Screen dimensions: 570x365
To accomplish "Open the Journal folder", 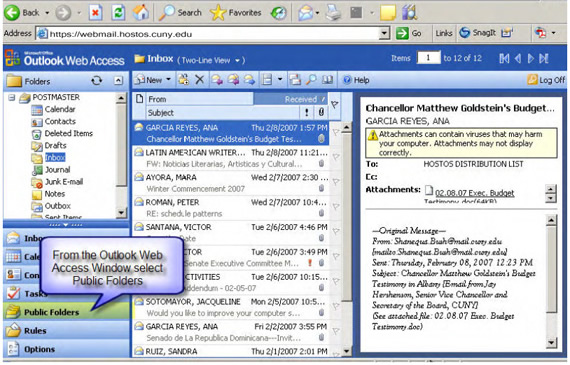I will pos(51,170).
